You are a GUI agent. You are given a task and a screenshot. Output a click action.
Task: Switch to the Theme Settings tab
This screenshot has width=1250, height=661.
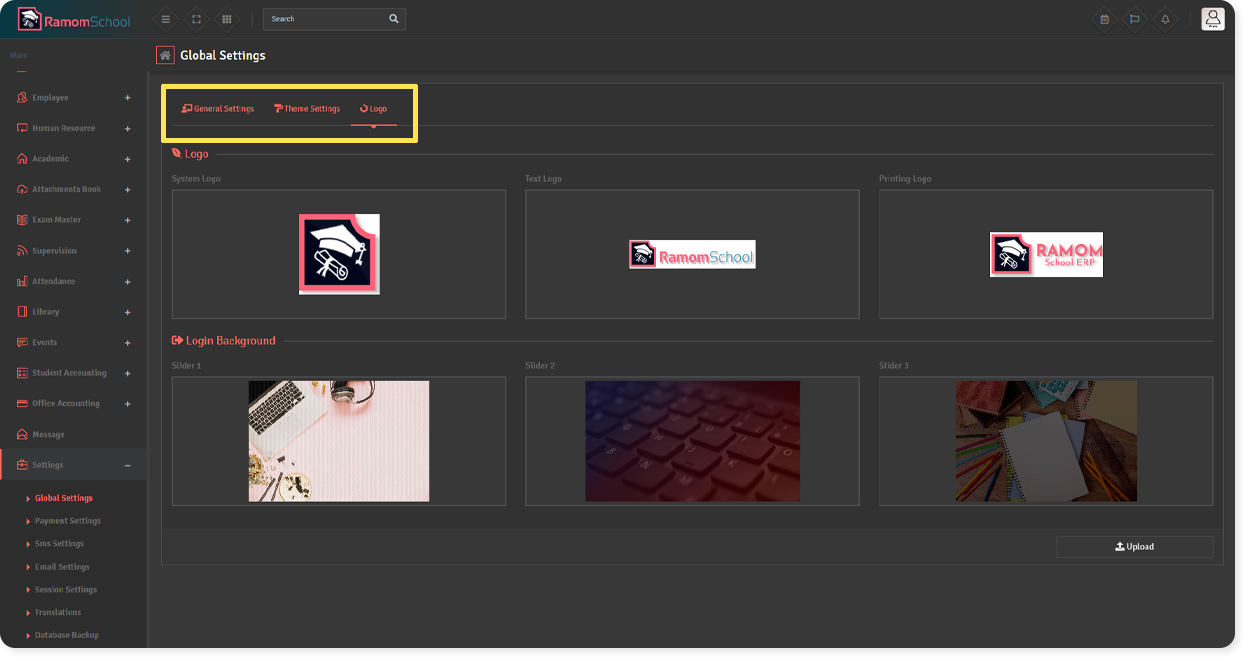(307, 109)
